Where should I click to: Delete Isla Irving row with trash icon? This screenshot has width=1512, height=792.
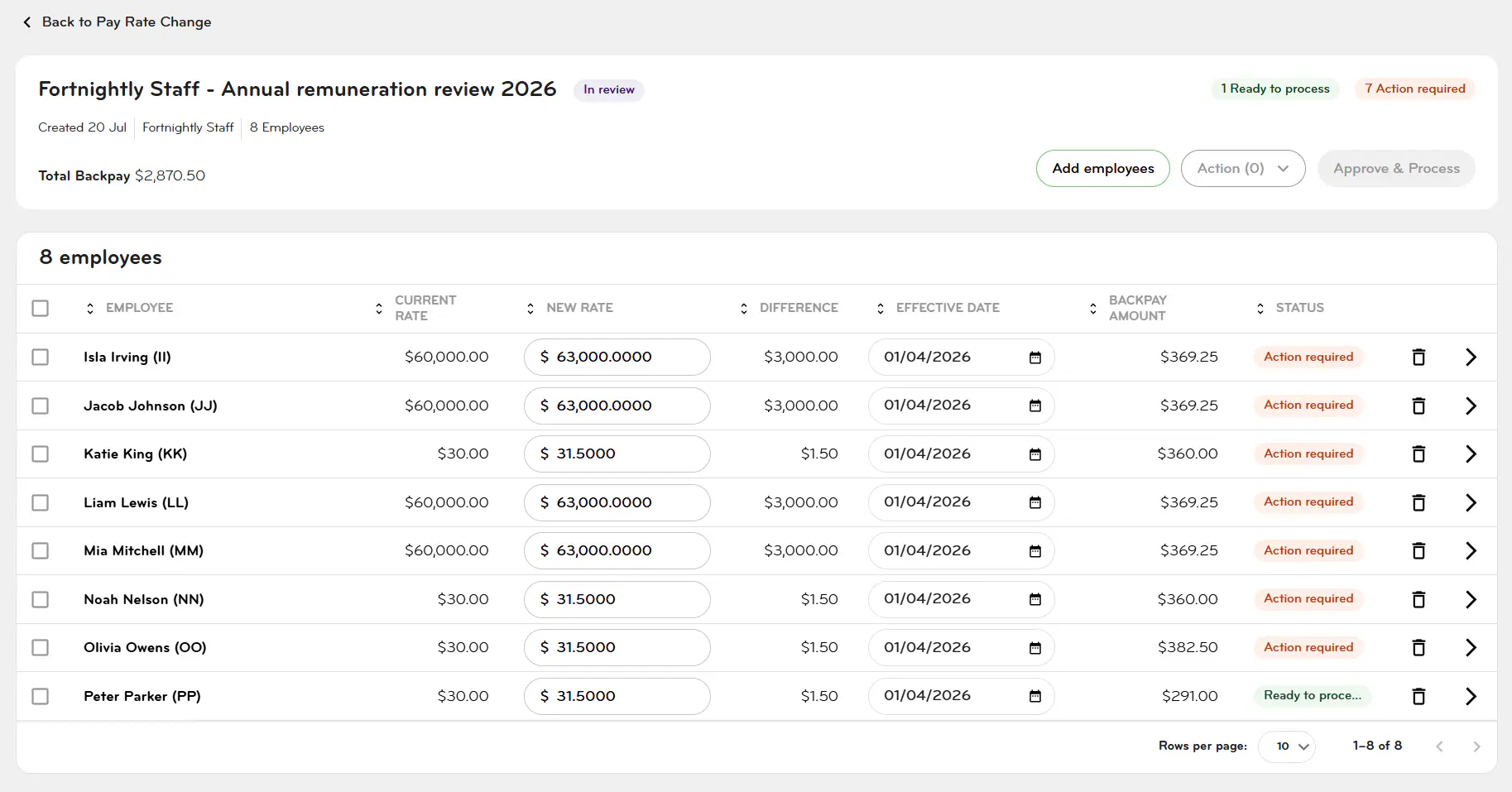[x=1418, y=357]
